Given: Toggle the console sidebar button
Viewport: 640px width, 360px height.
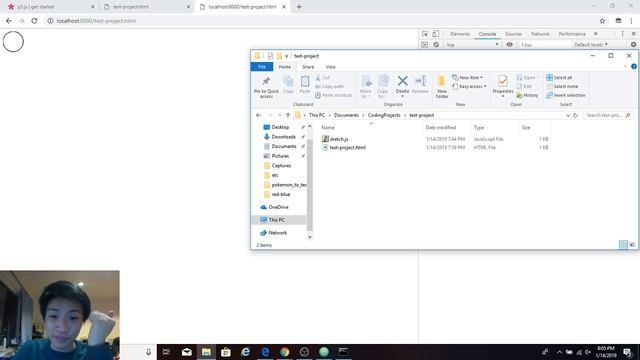Looking at the screenshot, I should coord(424,44).
